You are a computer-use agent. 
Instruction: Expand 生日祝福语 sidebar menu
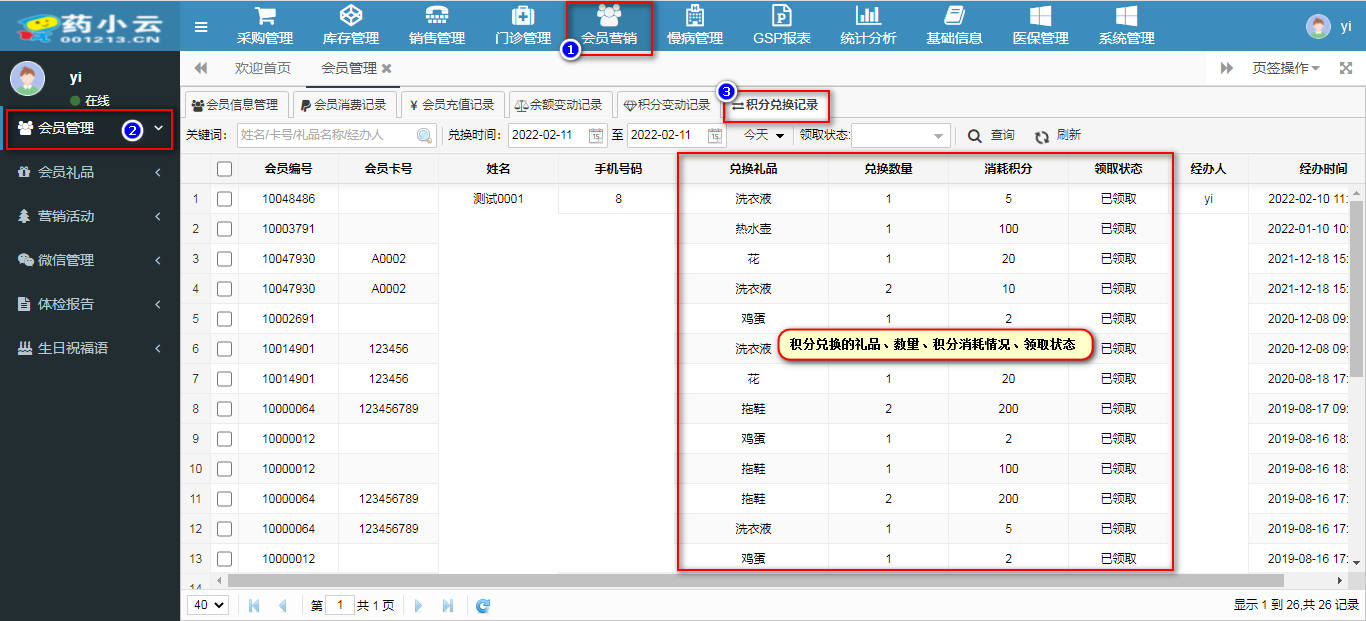(x=90, y=348)
